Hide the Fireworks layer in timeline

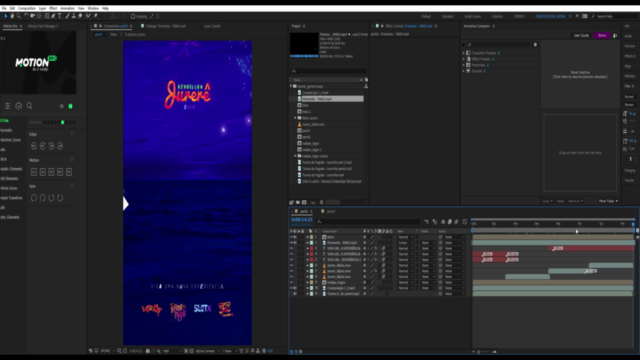click(291, 243)
